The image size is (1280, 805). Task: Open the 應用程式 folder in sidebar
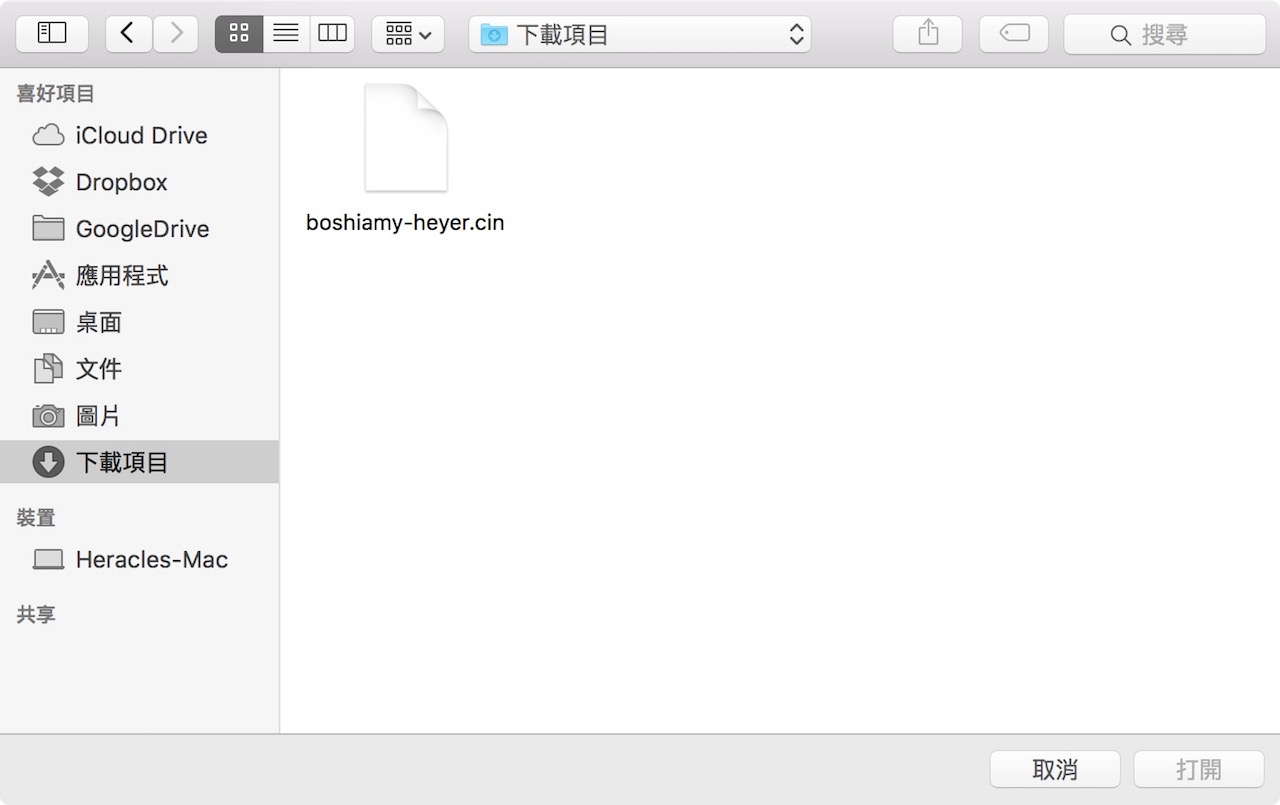[124, 276]
